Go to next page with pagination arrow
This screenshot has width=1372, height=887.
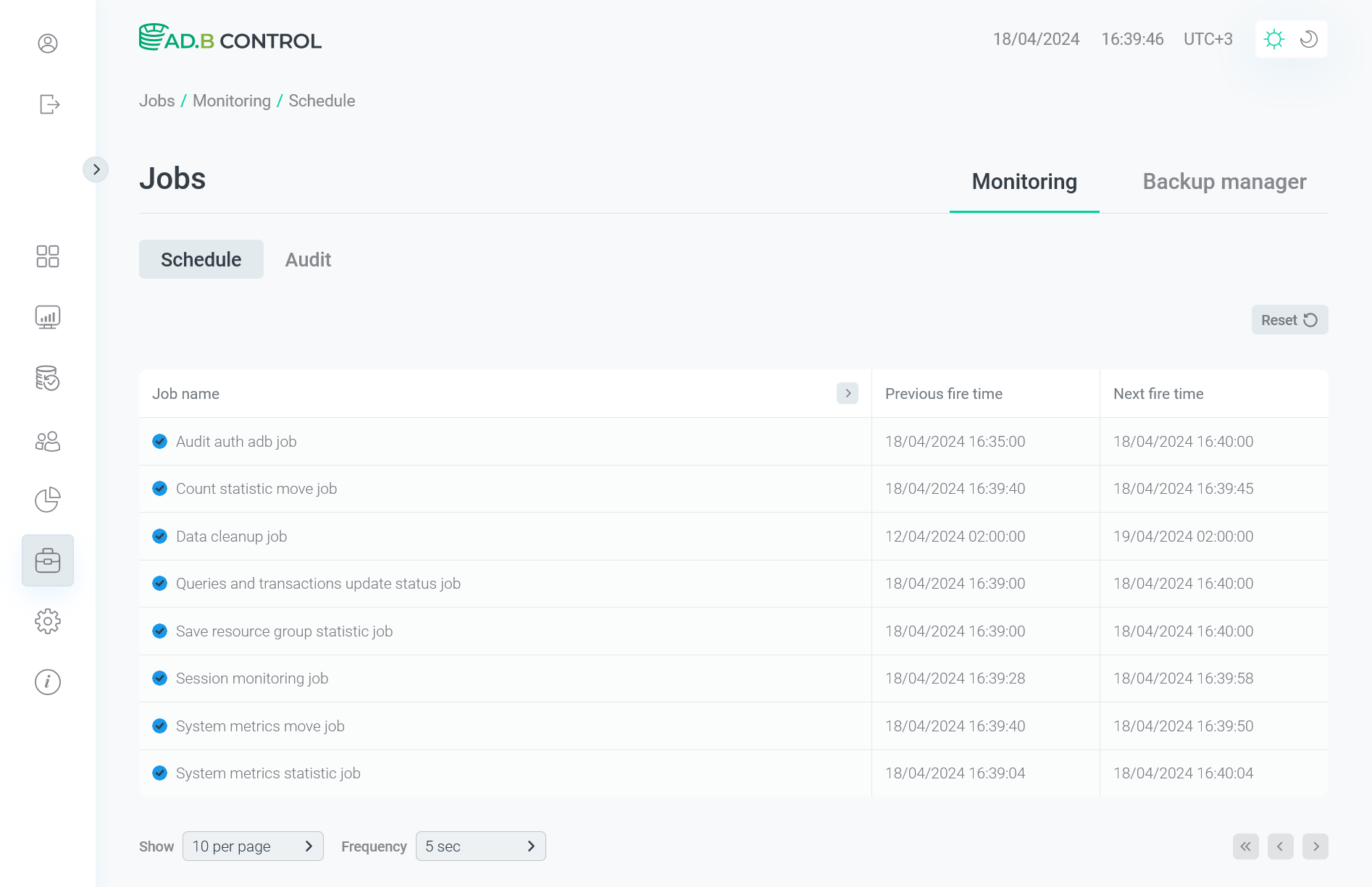tap(1315, 846)
